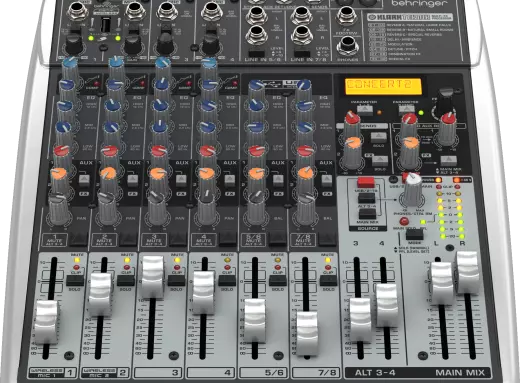Select the red USB/2-TR source button

pos(366,182)
